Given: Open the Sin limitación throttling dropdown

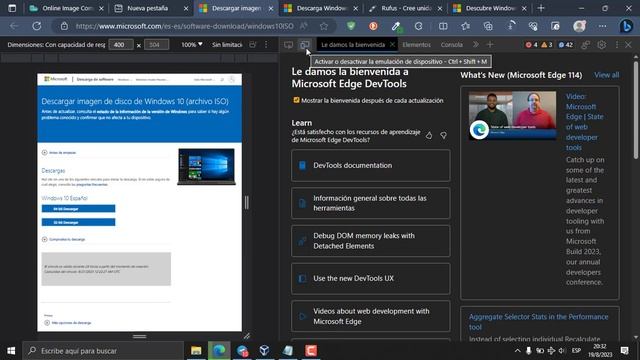Looking at the screenshot, I should (x=227, y=44).
